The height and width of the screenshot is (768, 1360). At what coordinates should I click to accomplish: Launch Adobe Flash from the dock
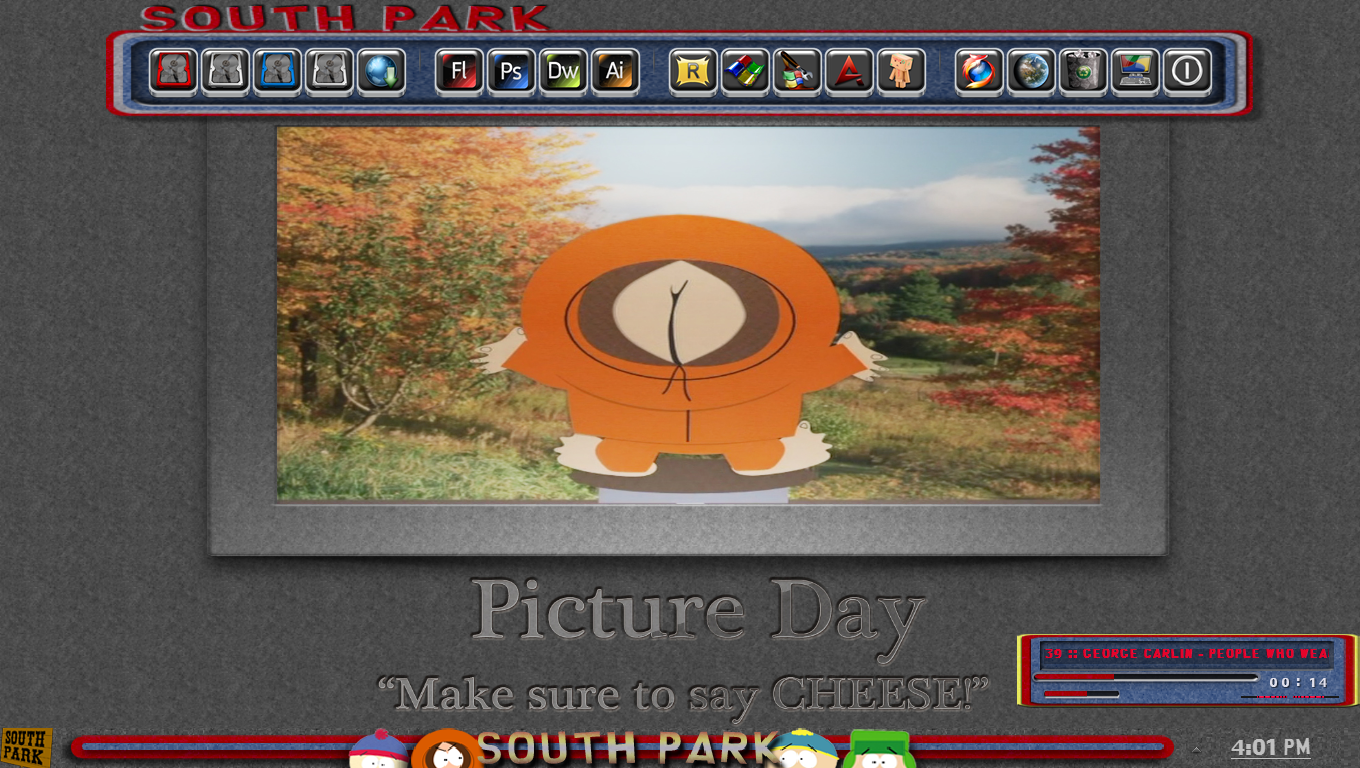(460, 72)
